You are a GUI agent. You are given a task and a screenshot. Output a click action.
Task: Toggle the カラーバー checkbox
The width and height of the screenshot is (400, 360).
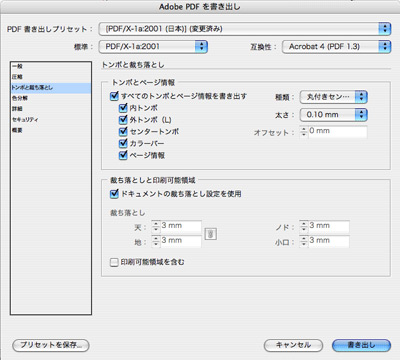(123, 143)
